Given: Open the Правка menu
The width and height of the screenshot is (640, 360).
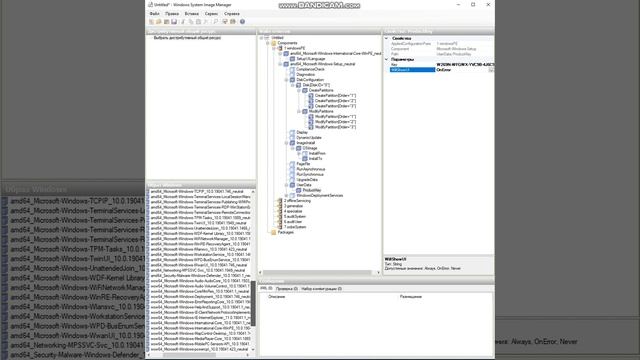Looking at the screenshot, I should click(172, 13).
